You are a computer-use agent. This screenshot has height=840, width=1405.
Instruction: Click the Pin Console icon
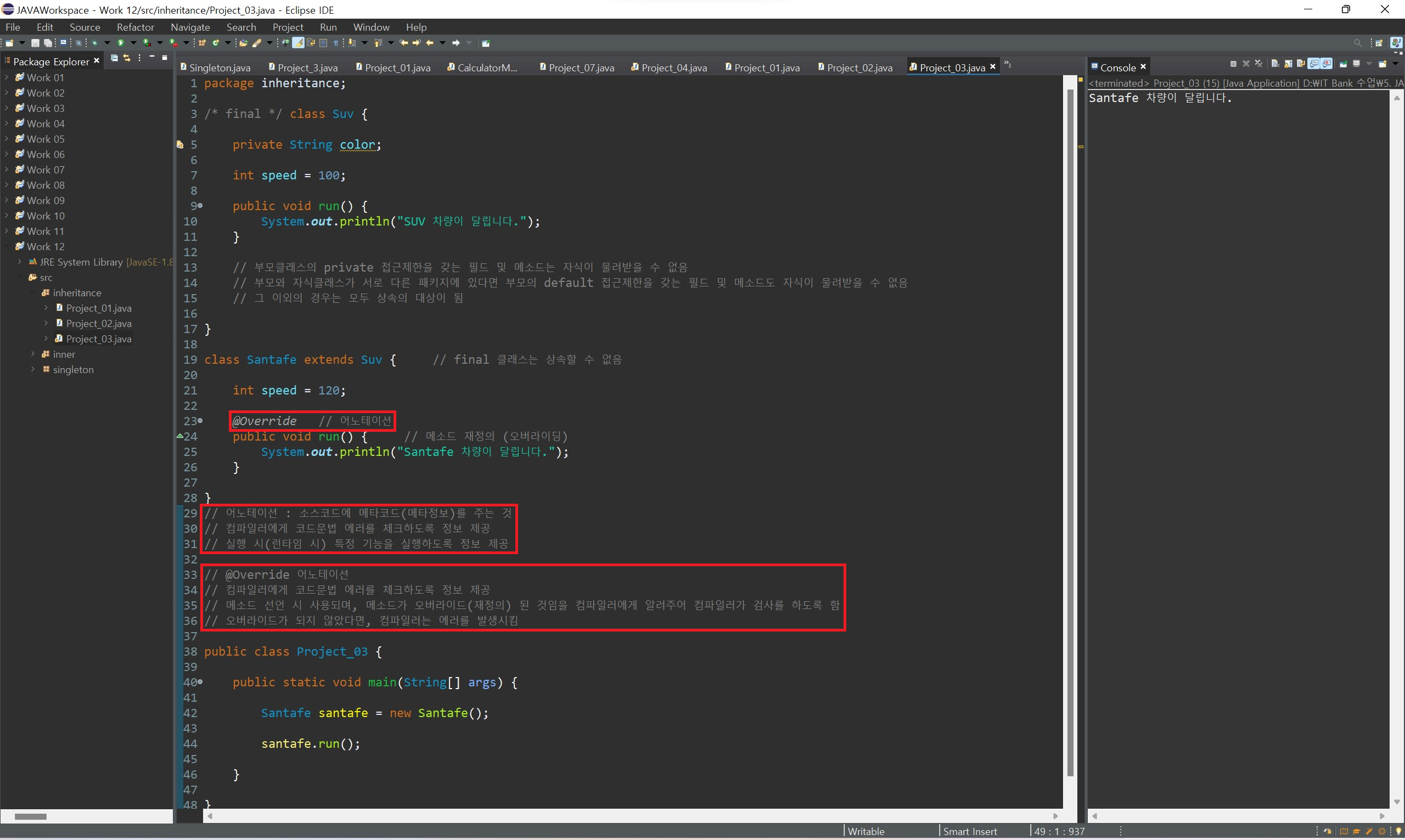[1344, 64]
